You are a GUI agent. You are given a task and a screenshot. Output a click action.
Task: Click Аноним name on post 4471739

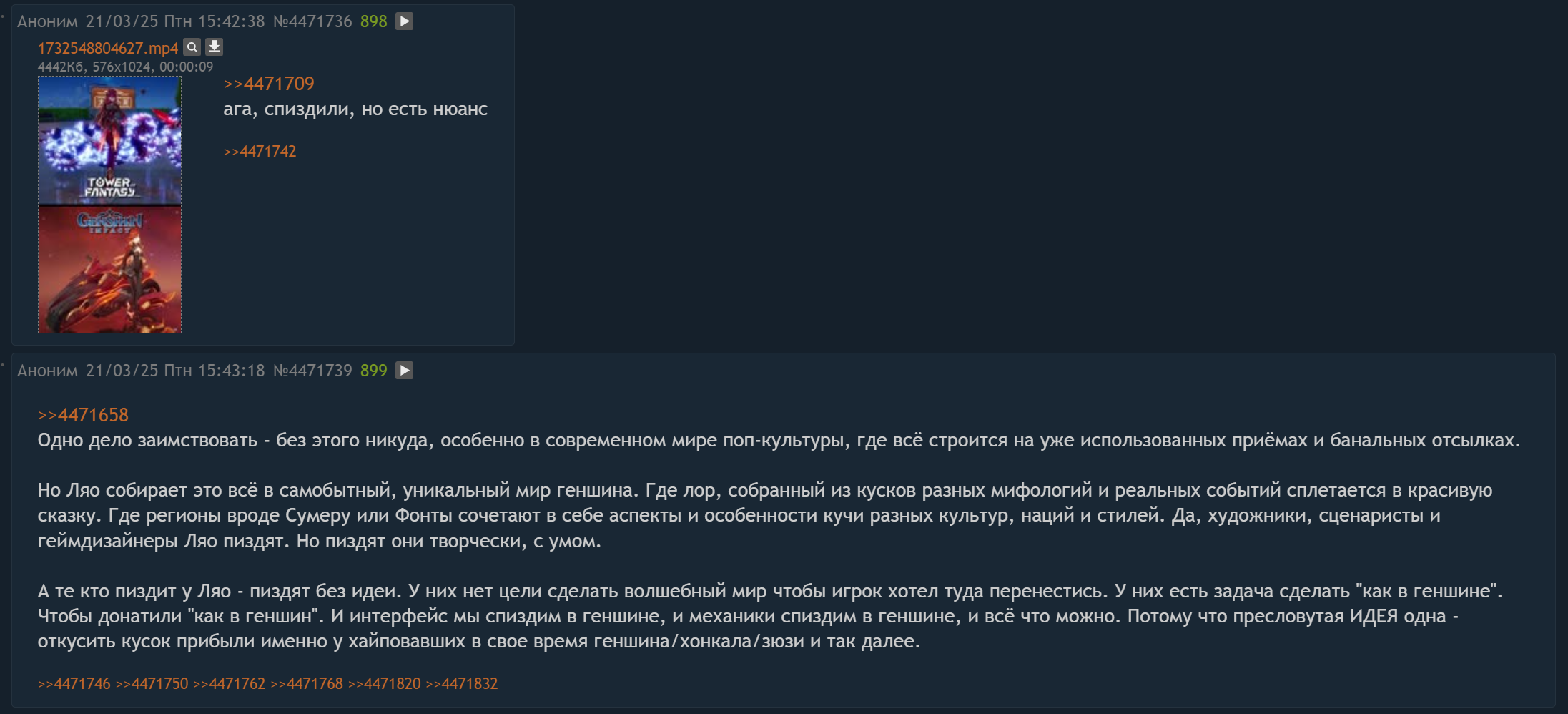coord(47,371)
